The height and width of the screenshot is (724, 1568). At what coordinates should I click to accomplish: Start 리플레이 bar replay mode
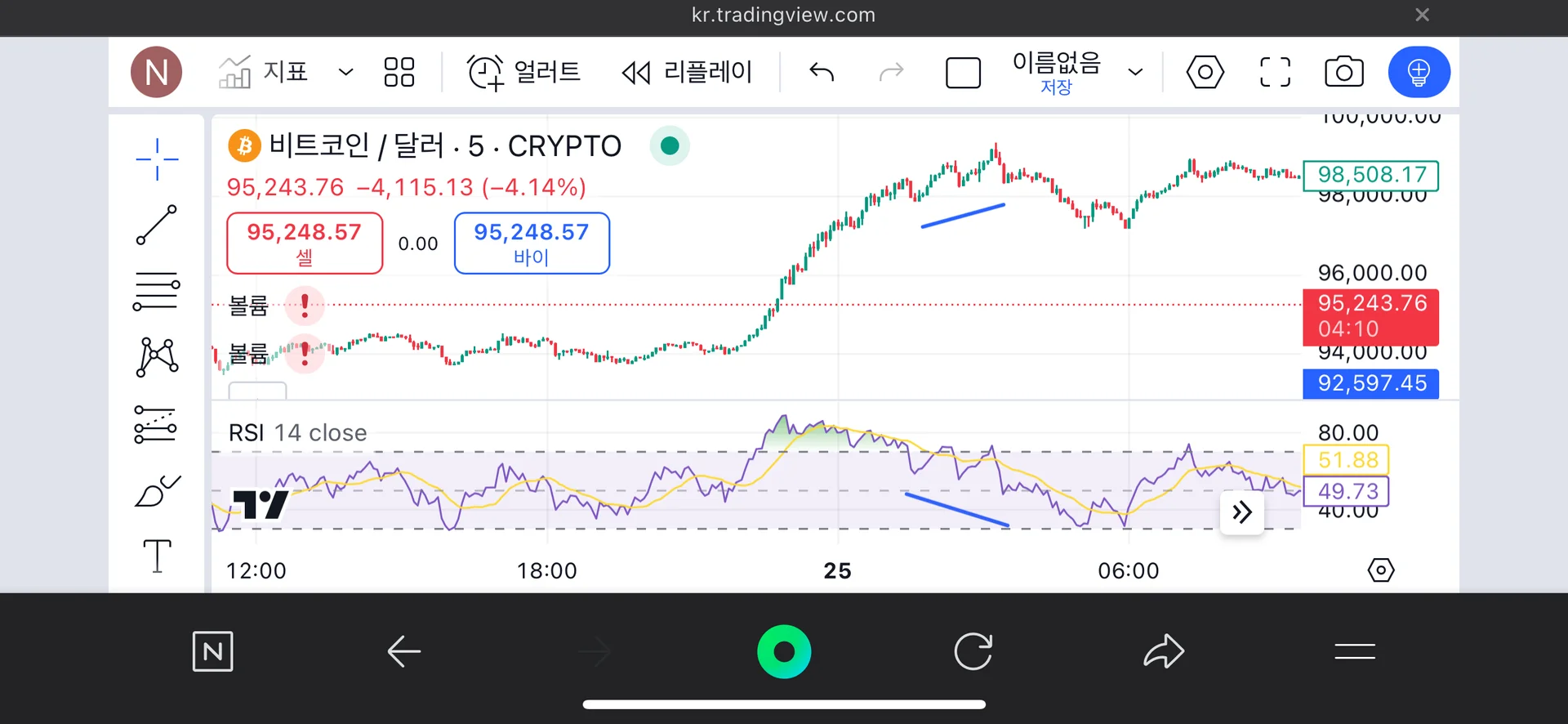(687, 72)
